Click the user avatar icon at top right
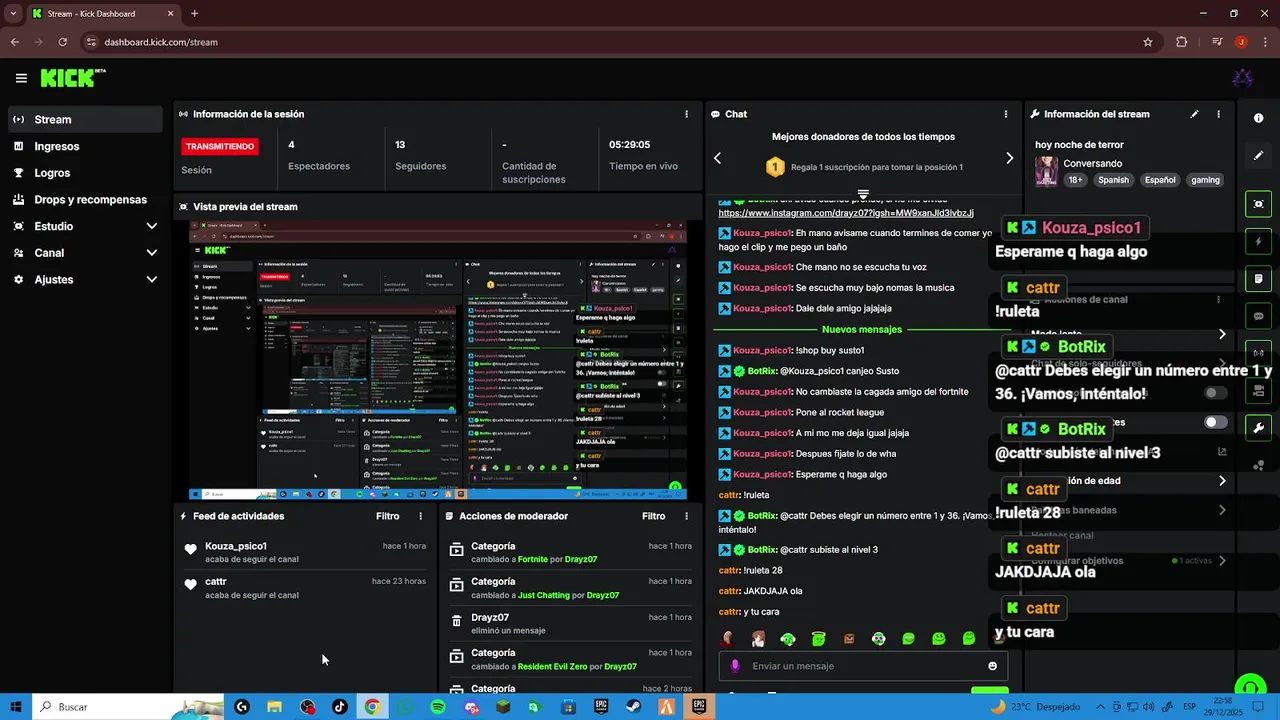The image size is (1280, 720). [x=1242, y=78]
